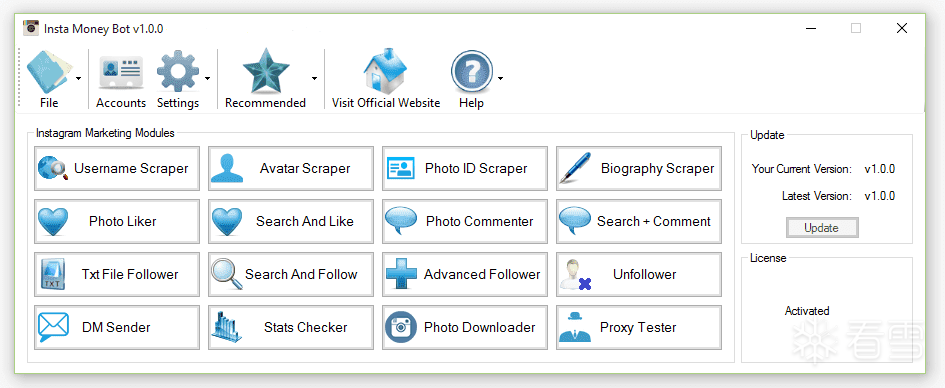
Task: Click the Settings toolbar label
Action: click(178, 103)
